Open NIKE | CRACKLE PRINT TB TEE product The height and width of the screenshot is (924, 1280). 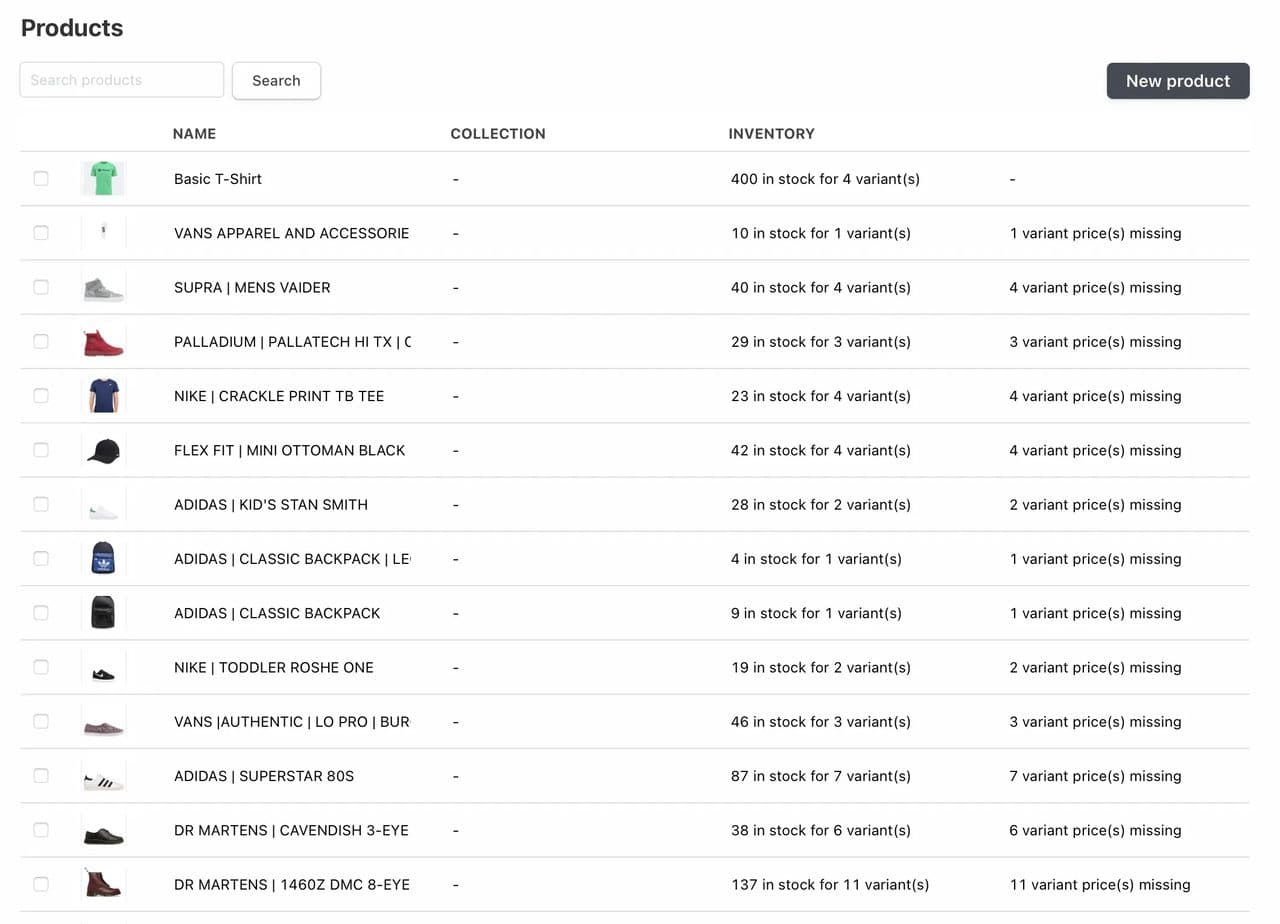[x=279, y=396]
